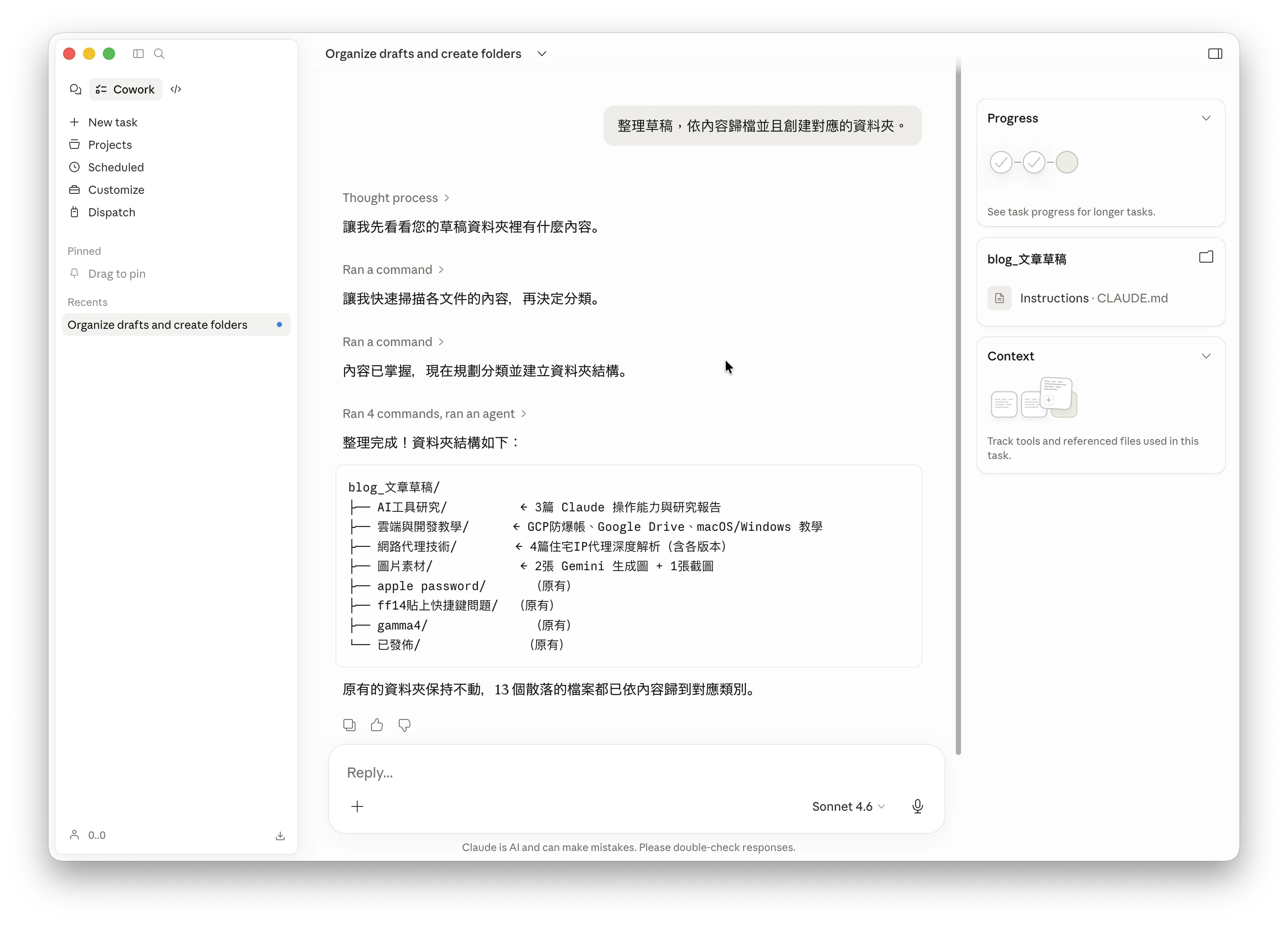The width and height of the screenshot is (1288, 925).
Task: Click the '雲端與開發教學/' folder line
Action: click(586, 527)
